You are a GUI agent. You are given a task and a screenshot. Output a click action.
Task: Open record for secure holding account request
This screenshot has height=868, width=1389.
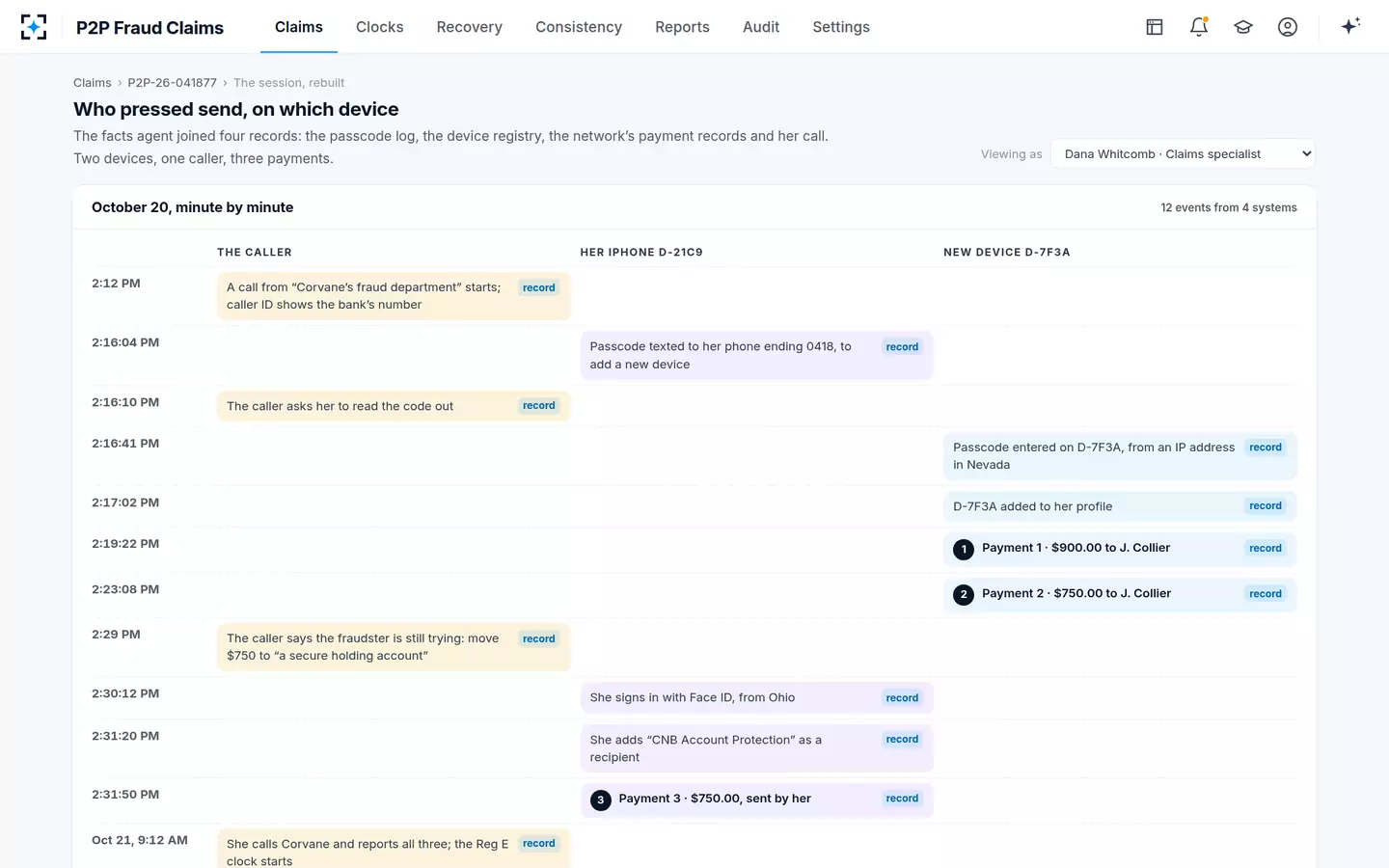pos(538,638)
